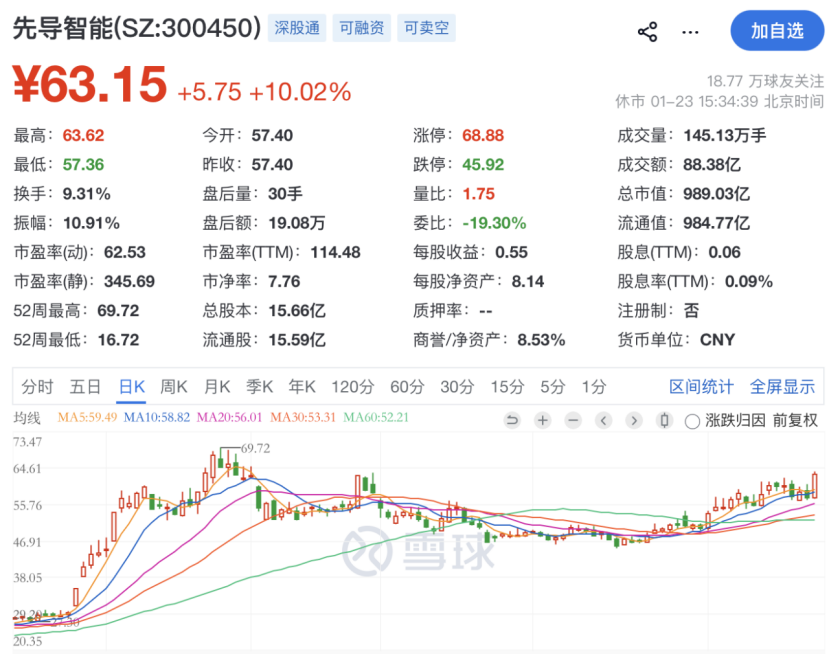The height and width of the screenshot is (655, 830).
Task: Click the chart zoom in (+) icon
Action: coord(541,421)
